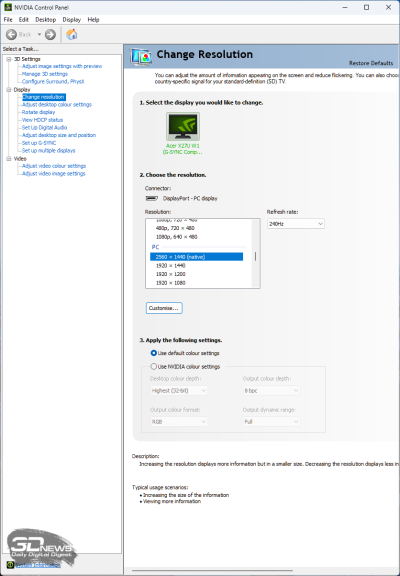Click Restore Defaults link

click(371, 63)
